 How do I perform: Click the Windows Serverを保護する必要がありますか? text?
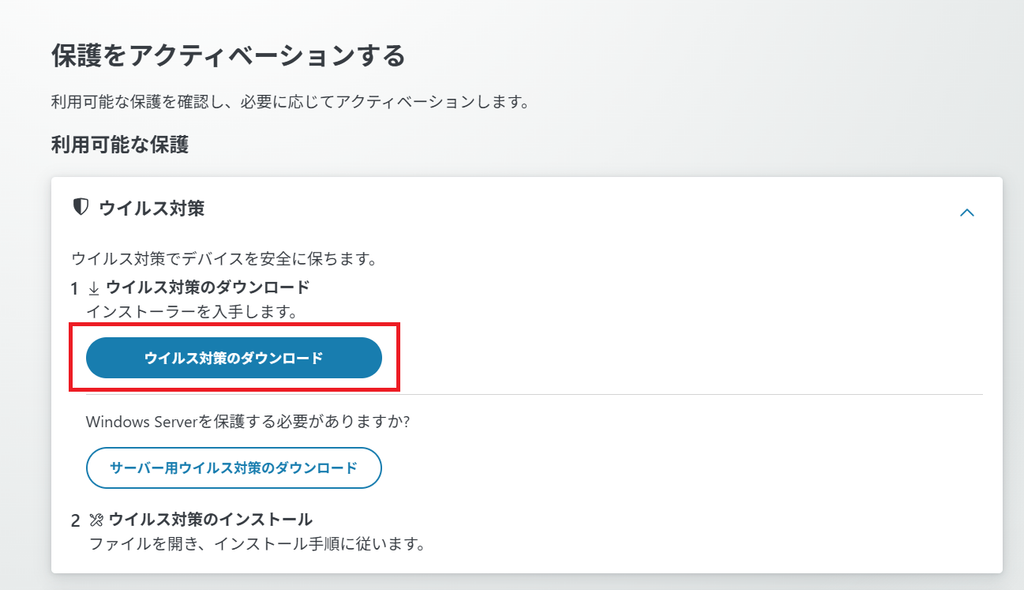248,422
